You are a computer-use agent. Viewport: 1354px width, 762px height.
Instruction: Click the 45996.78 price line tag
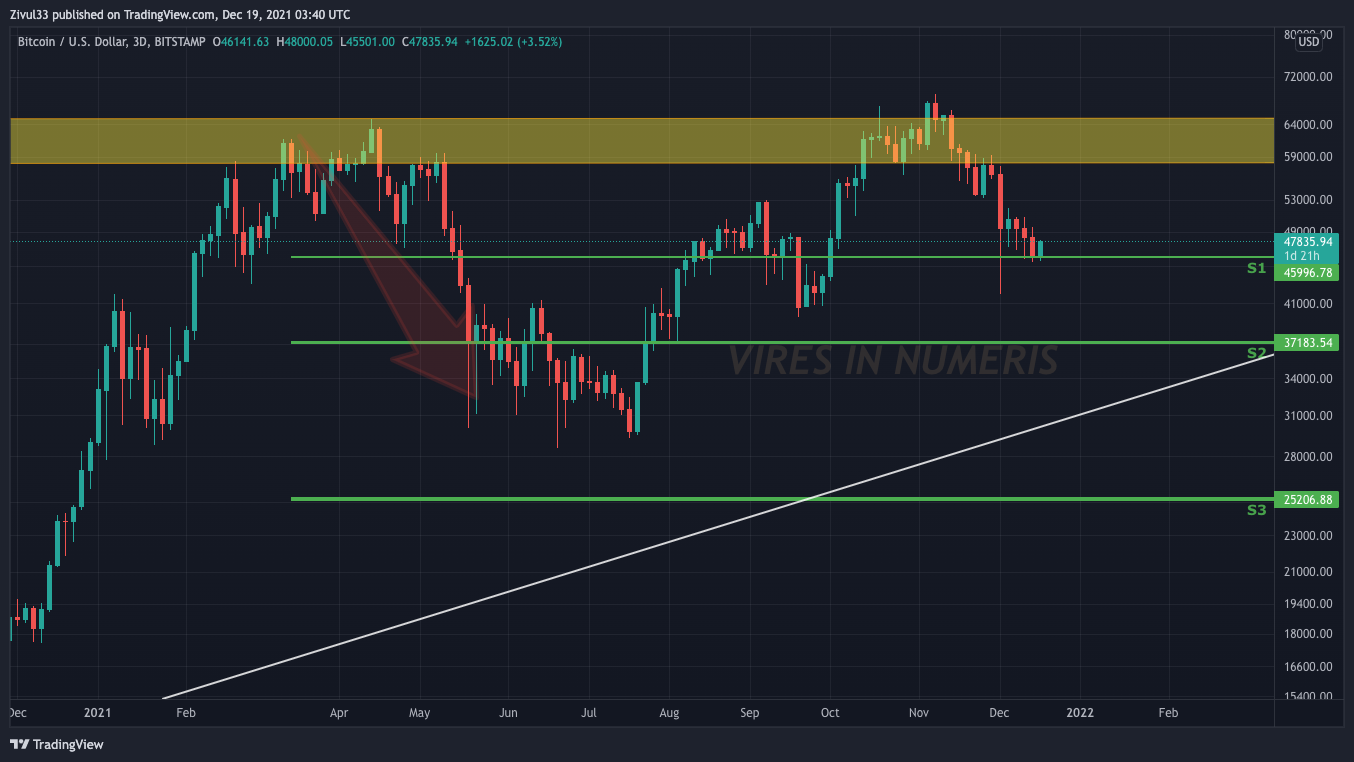1308,273
